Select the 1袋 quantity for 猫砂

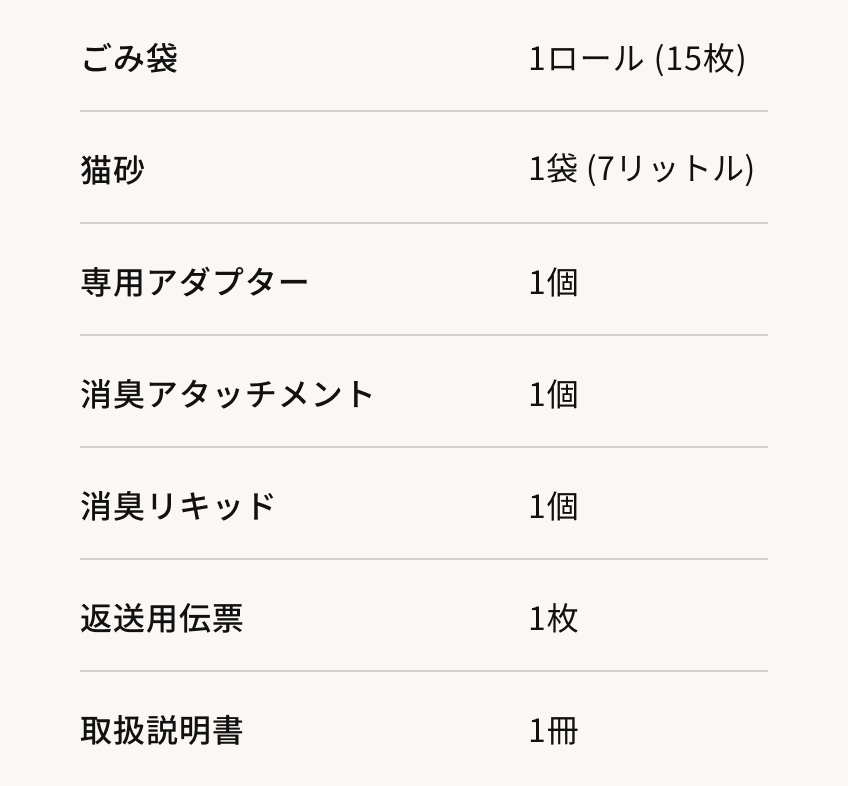553,171
